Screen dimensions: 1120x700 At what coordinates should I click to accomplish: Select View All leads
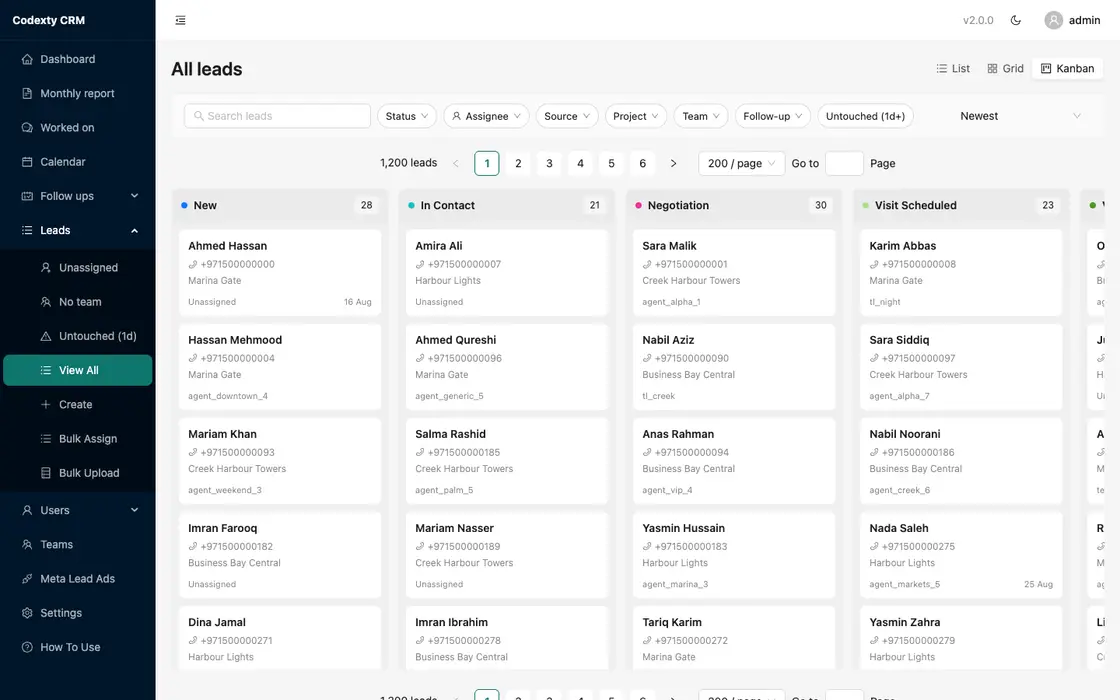click(77, 371)
